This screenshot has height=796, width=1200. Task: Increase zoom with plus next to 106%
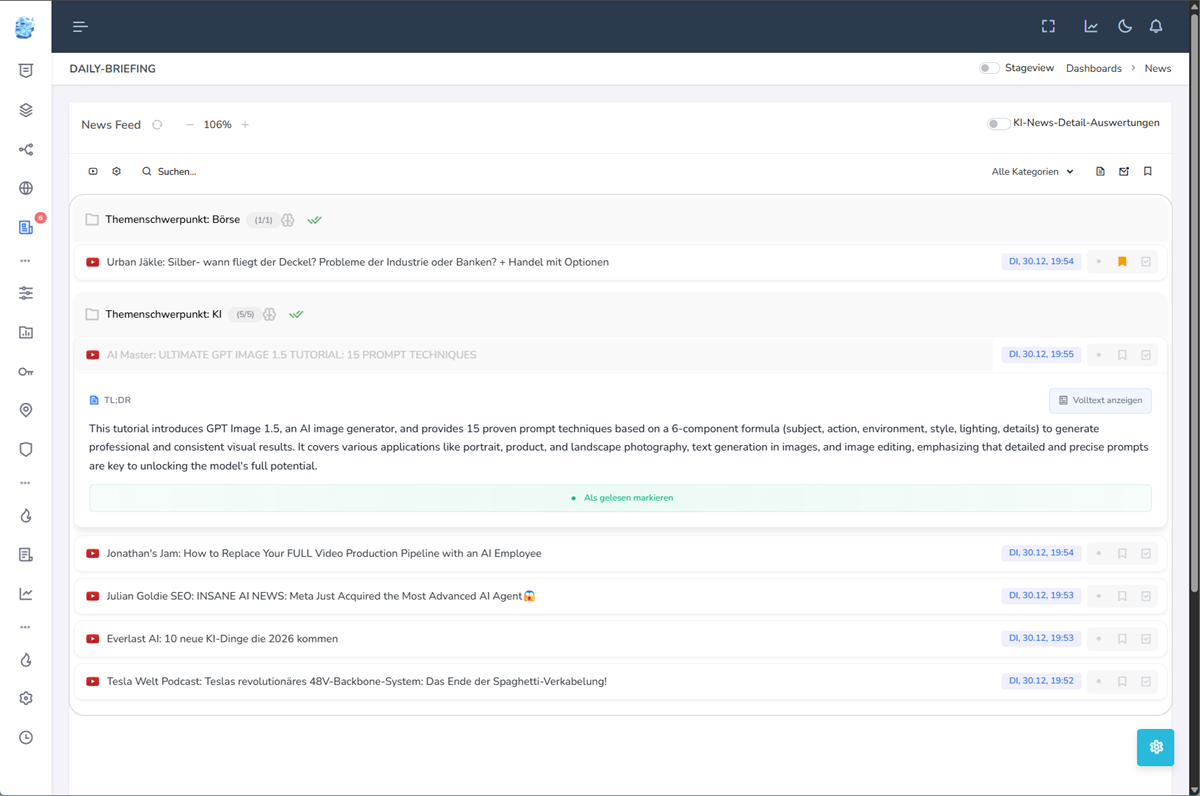245,125
